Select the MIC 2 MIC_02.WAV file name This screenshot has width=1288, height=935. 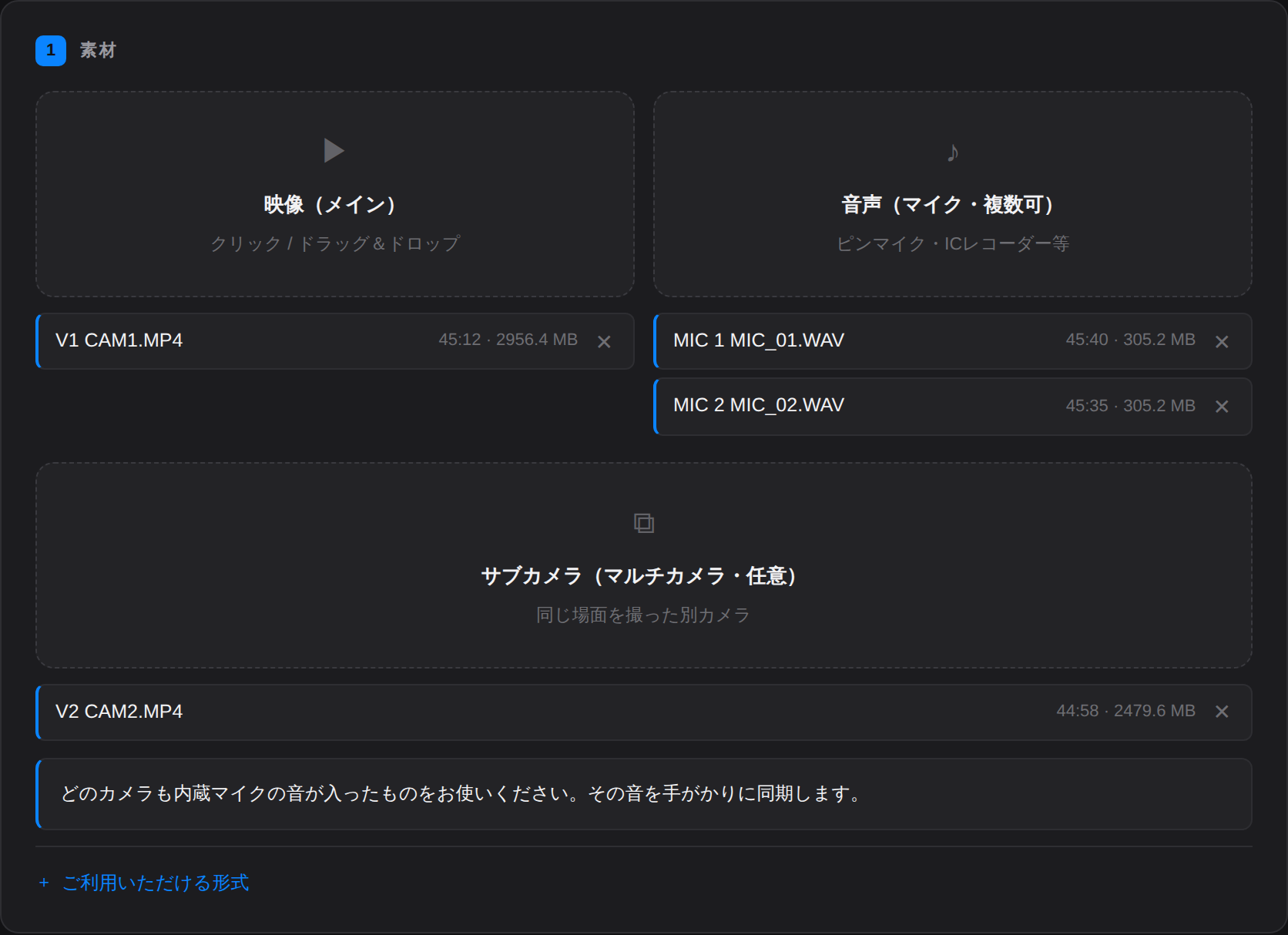(x=759, y=405)
